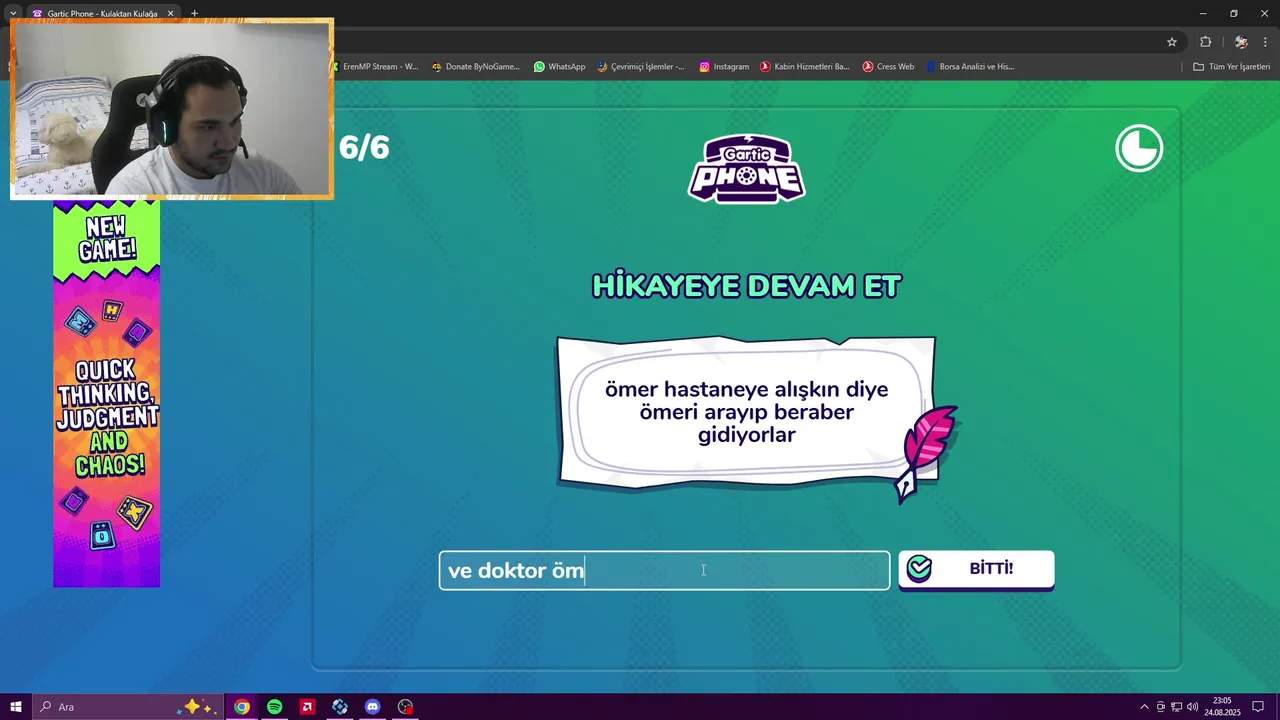Focus the story continuation text field
This screenshot has height=720, width=1280.
(664, 570)
